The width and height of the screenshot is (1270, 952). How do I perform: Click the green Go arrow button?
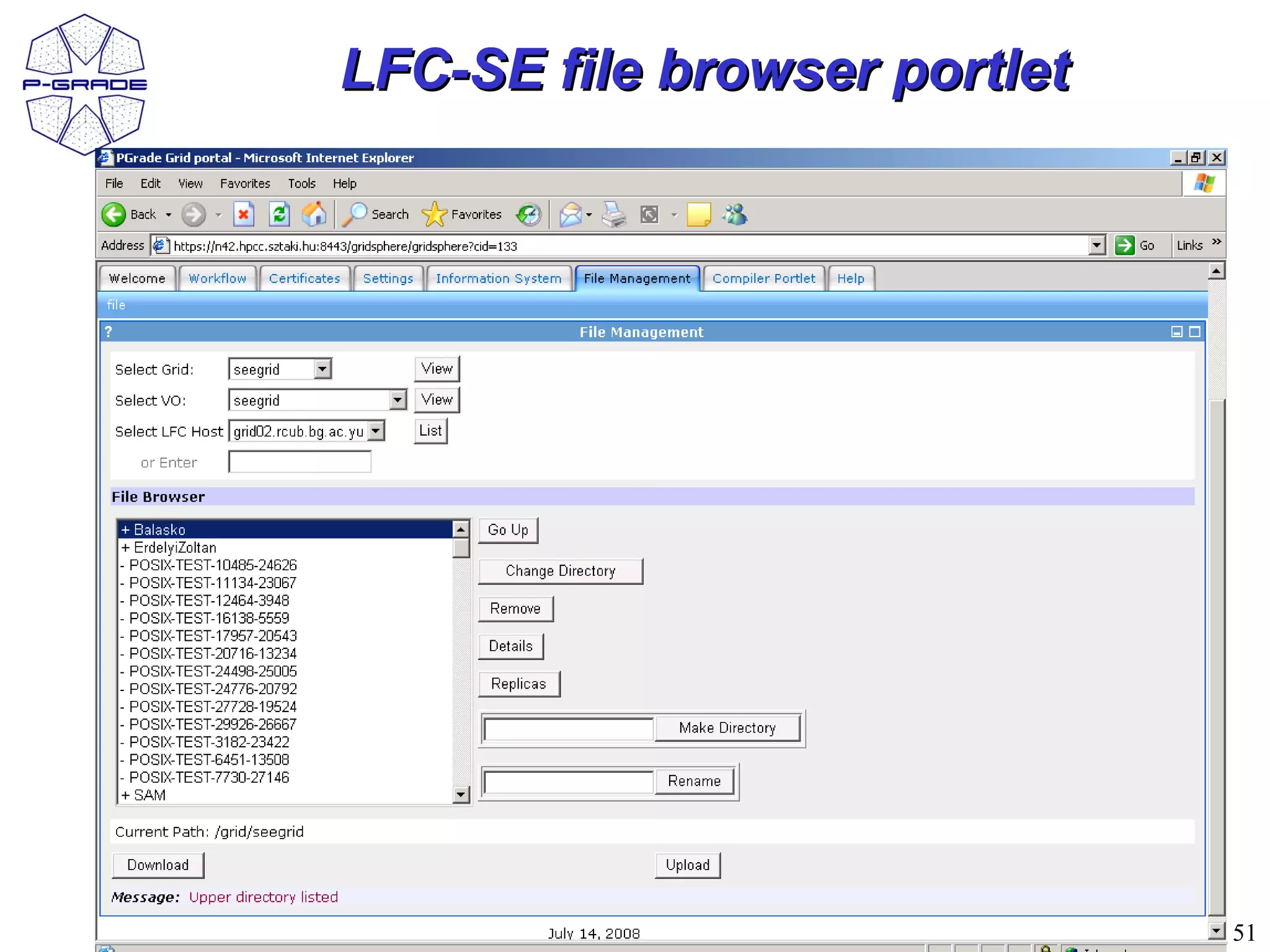tap(1124, 245)
